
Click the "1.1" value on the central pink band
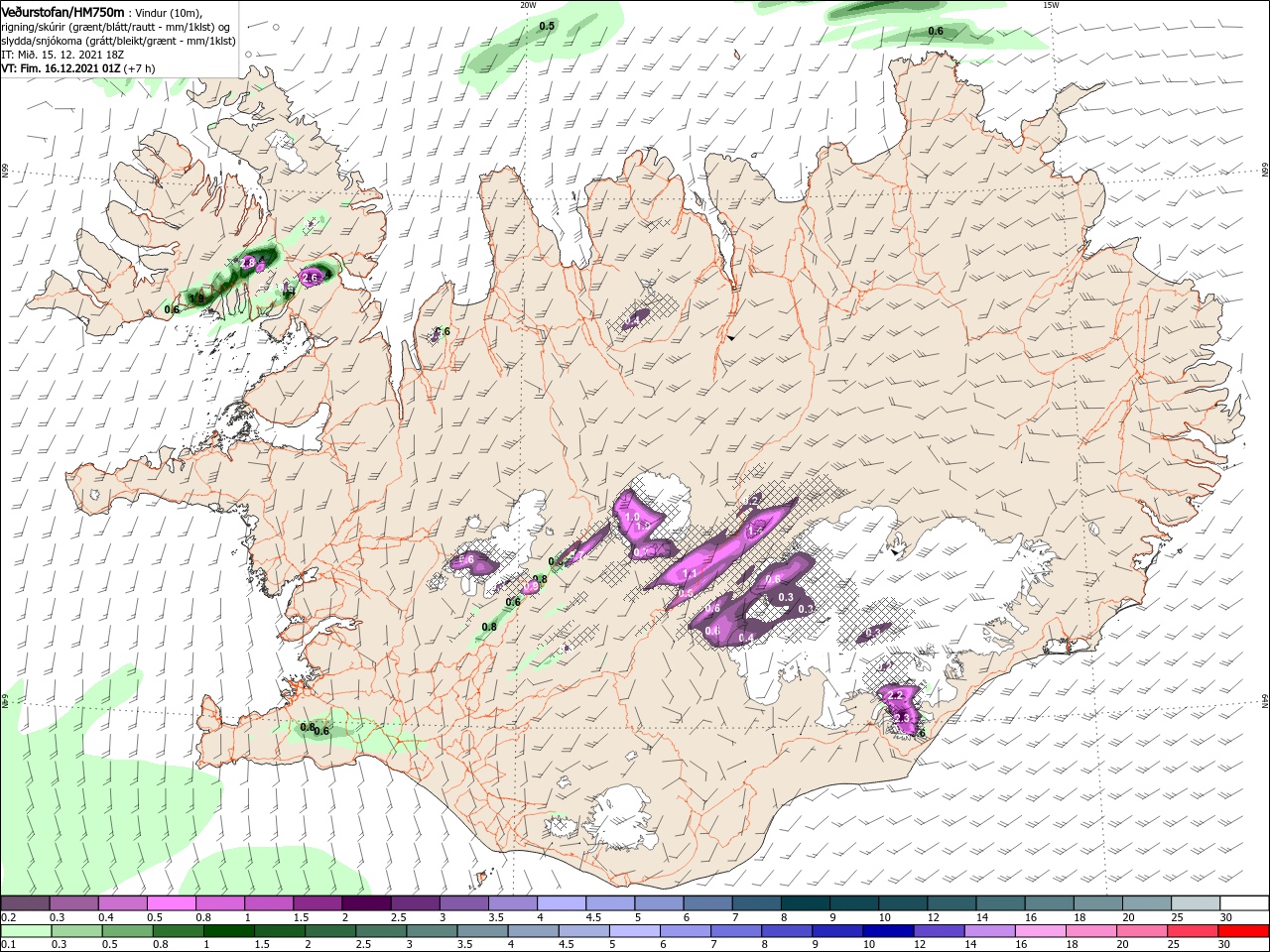[691, 573]
